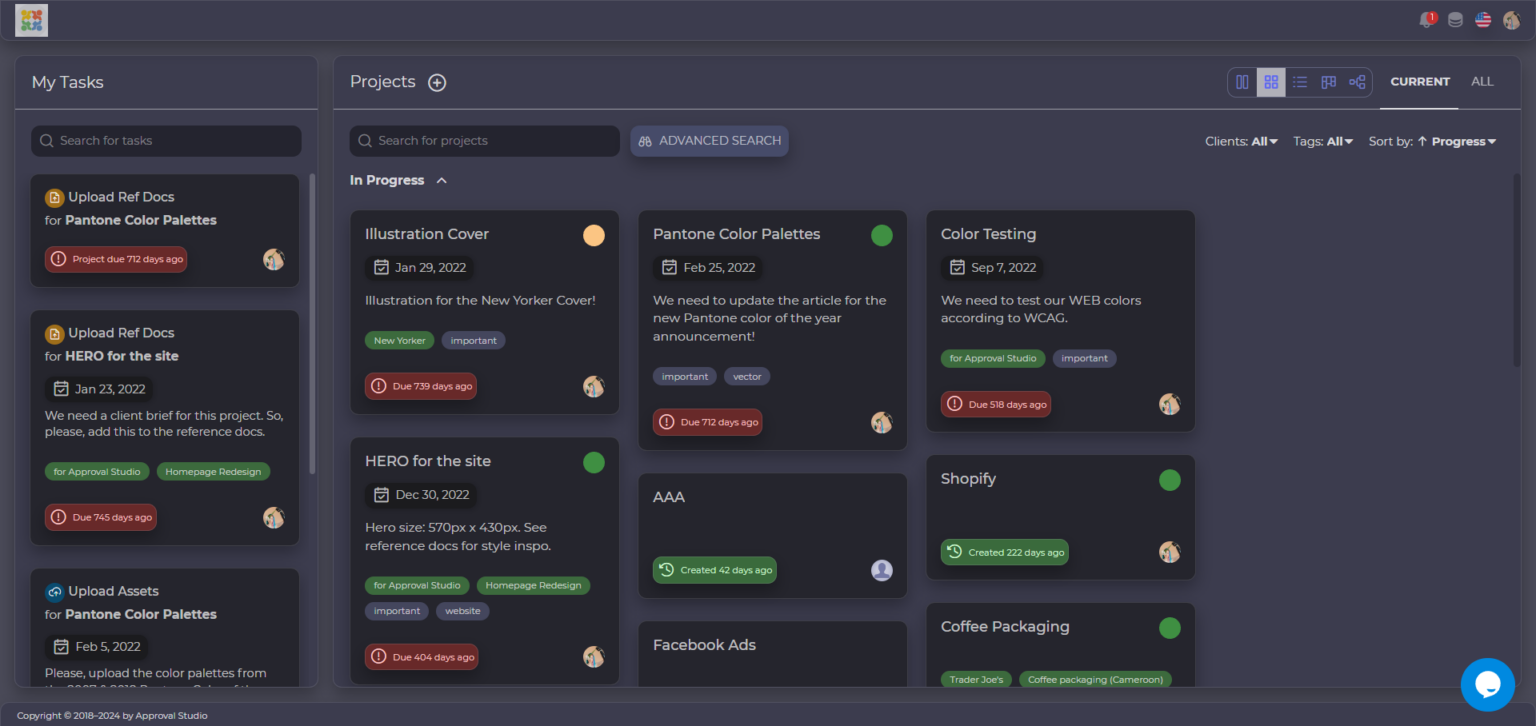Open notifications with the bell icon
This screenshot has width=1536, height=726.
[x=1426, y=19]
